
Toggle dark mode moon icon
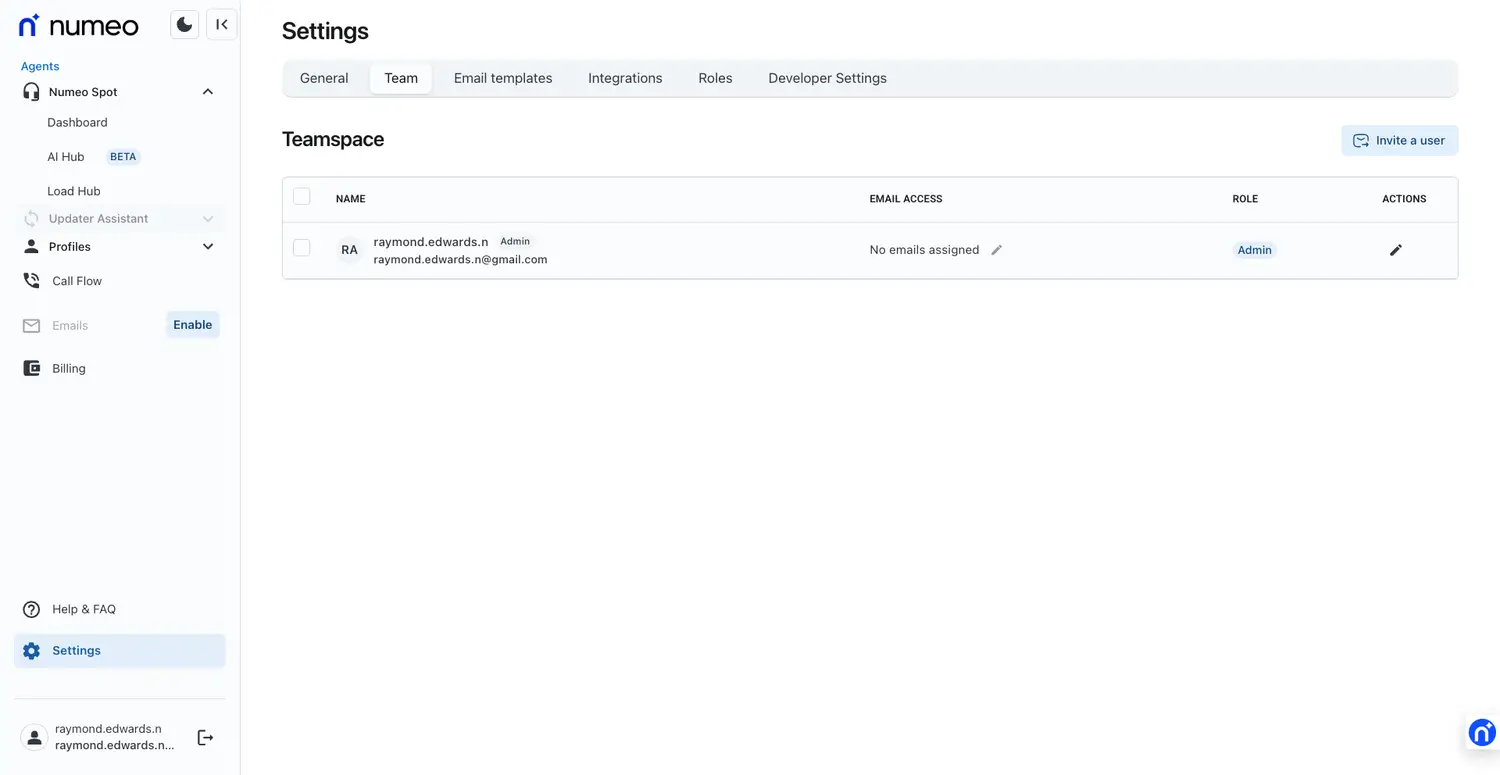tap(184, 25)
